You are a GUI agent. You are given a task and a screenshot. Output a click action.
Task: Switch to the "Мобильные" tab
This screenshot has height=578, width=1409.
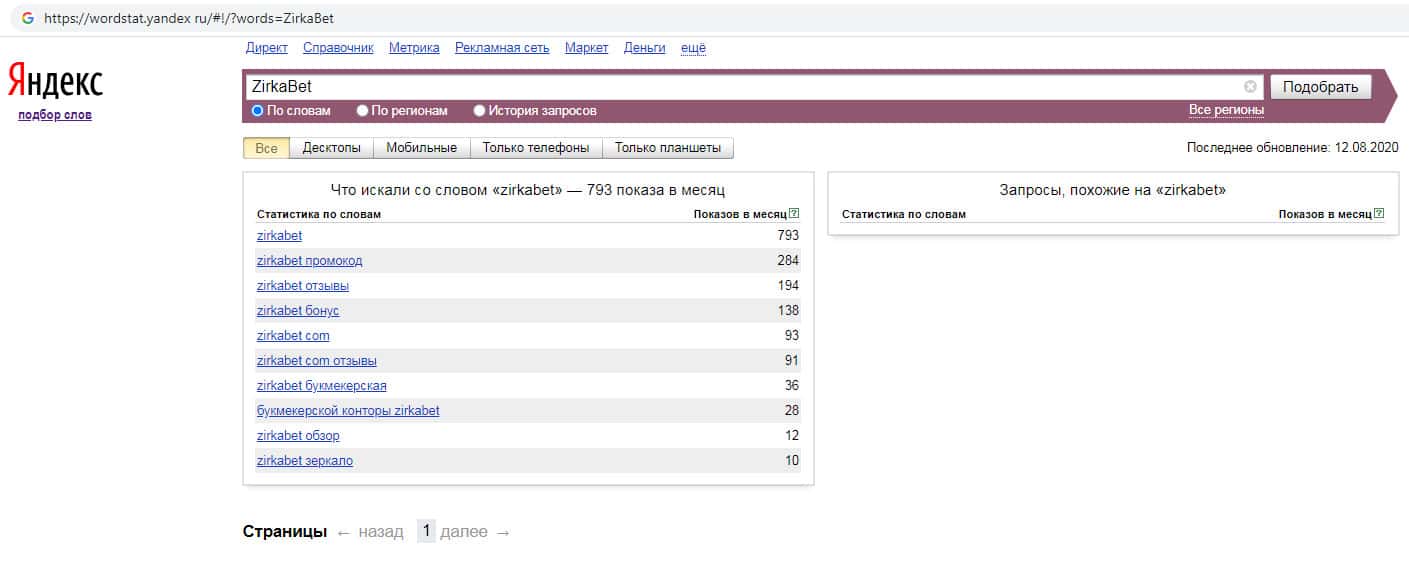(421, 148)
